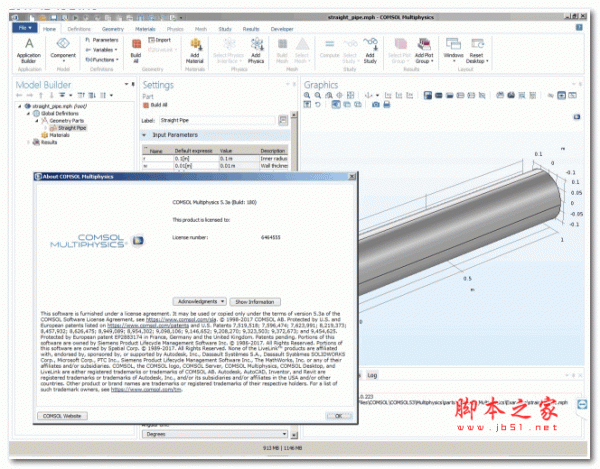Toggle the highlighted selection button on second Graphics row
Image resolution: width=600 pixels, height=469 pixels.
pos(336,104)
